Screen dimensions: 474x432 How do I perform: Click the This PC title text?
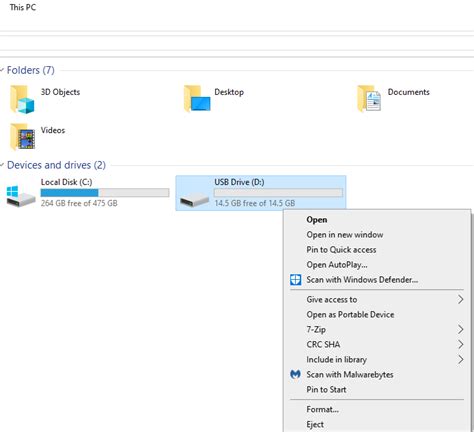(x=23, y=7)
